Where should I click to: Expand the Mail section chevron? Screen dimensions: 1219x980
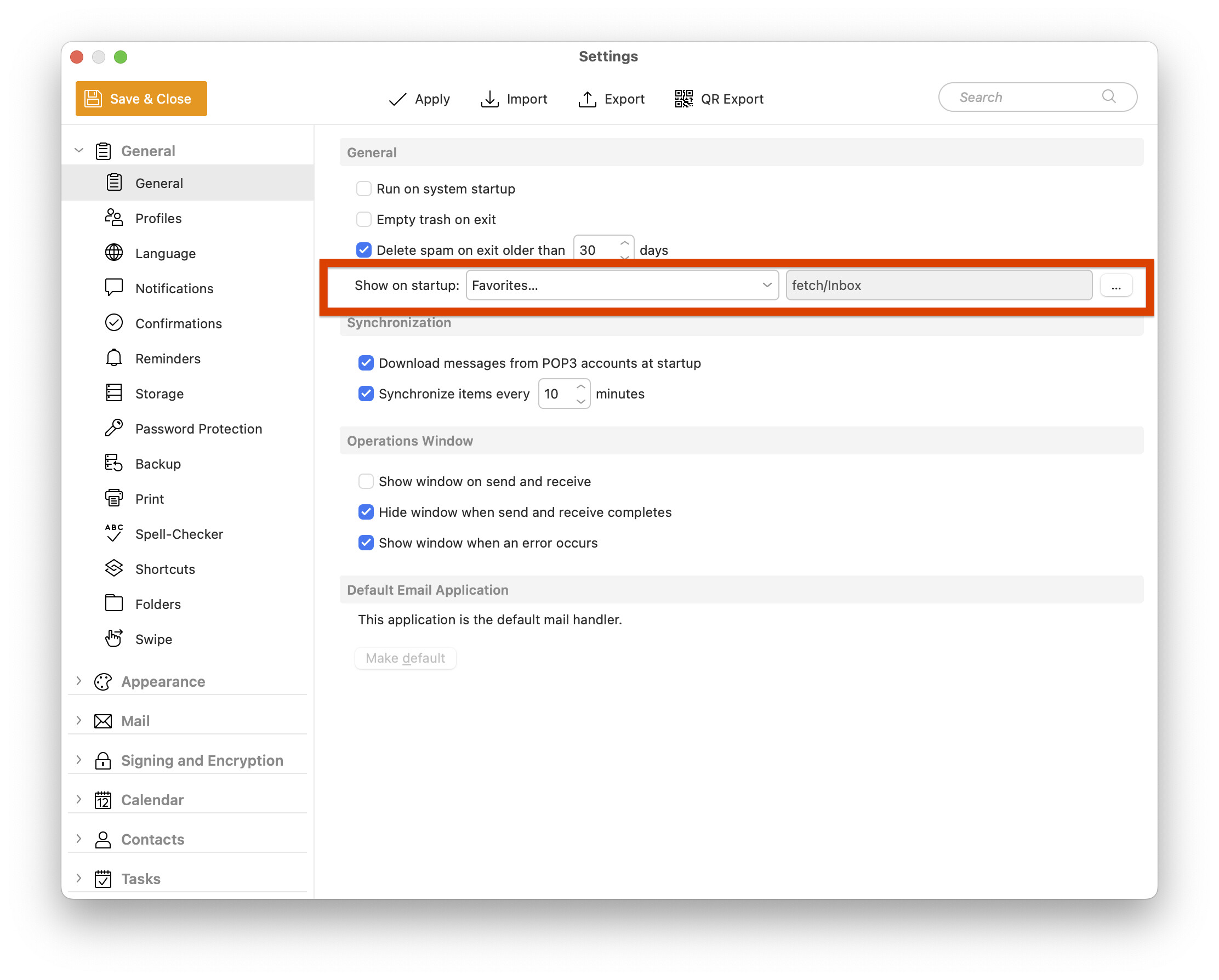[79, 720]
